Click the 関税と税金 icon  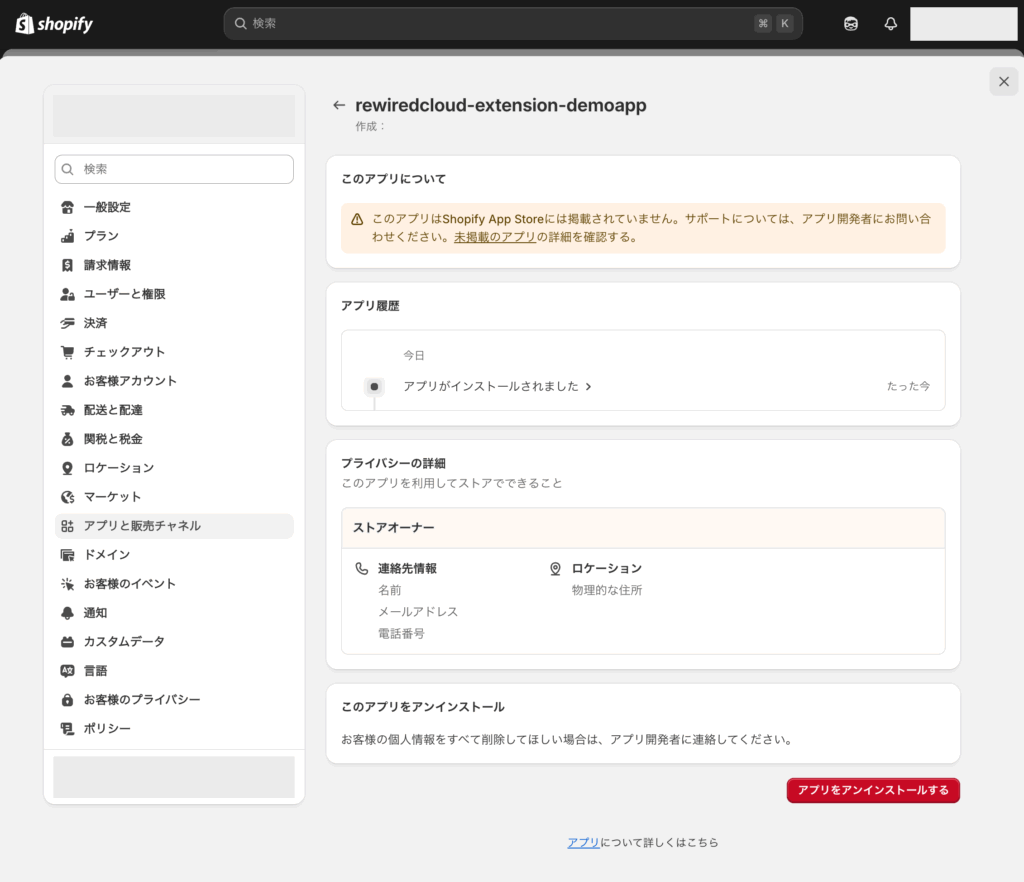point(67,439)
